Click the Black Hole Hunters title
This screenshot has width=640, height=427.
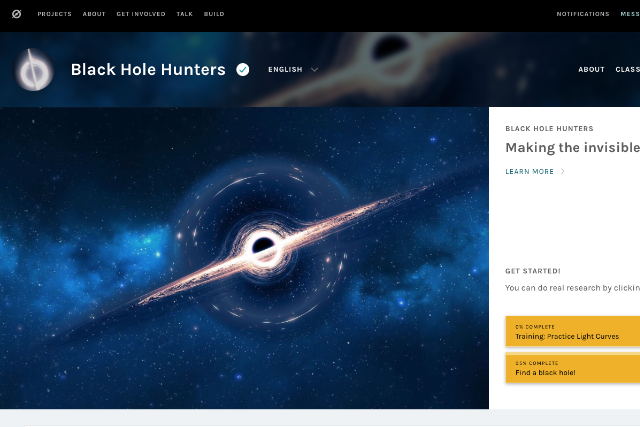pos(149,70)
